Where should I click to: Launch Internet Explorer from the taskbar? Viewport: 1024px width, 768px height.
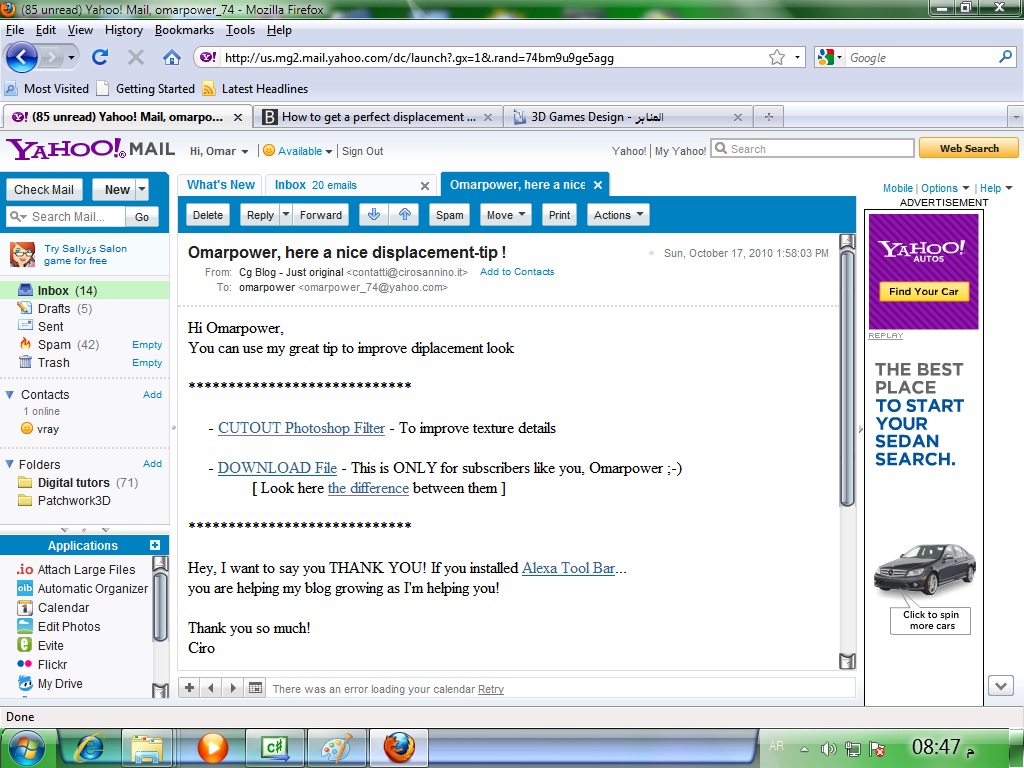pyautogui.click(x=89, y=748)
